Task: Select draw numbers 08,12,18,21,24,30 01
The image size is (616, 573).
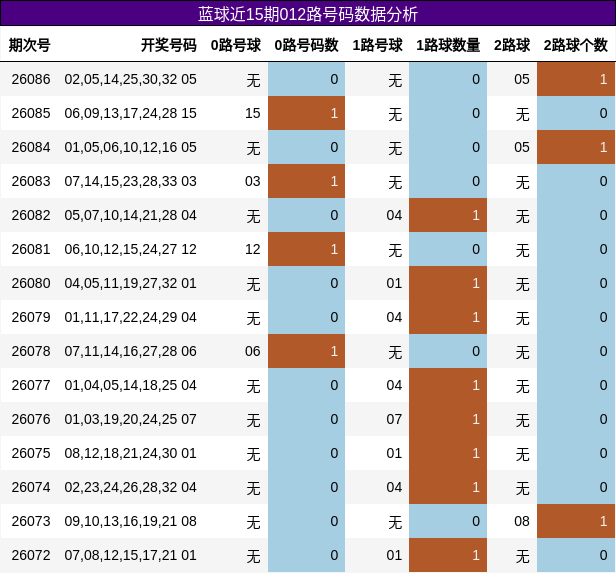Action: tap(130, 453)
